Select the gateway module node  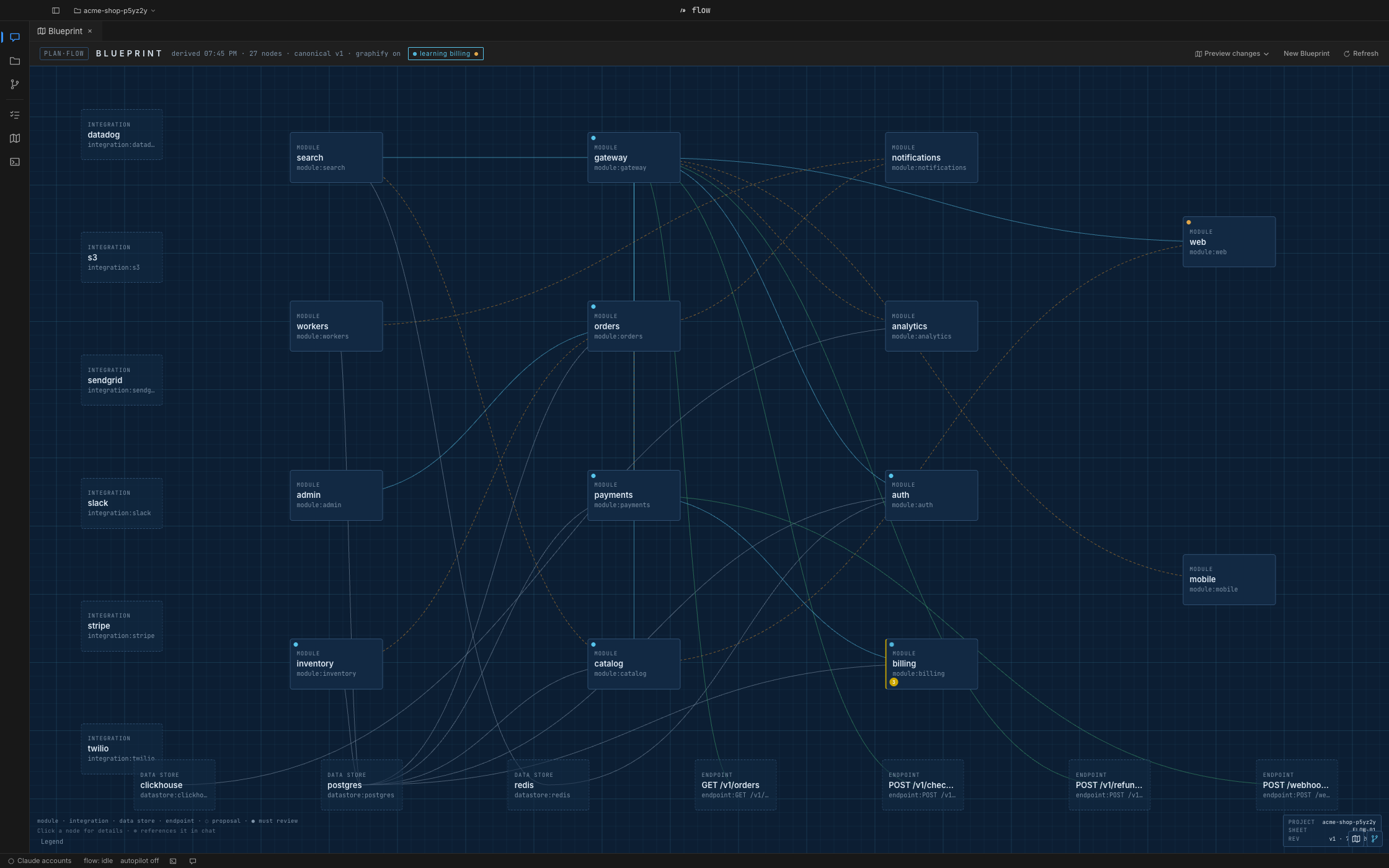634,157
